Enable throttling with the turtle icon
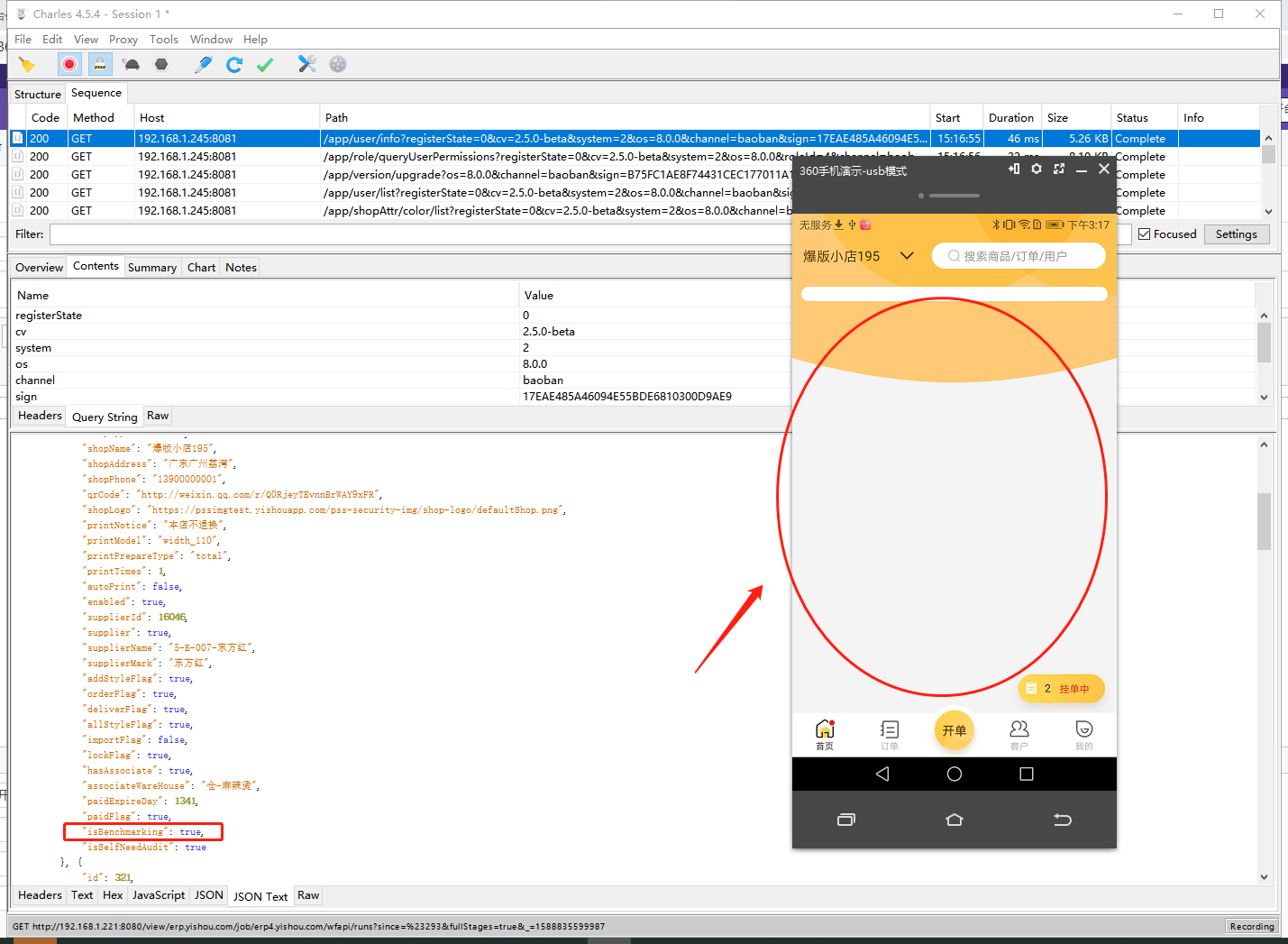The height and width of the screenshot is (944, 1288). pos(132,64)
